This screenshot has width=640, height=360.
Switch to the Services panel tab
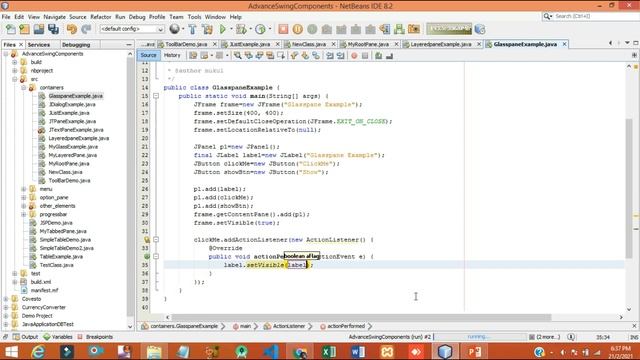pyautogui.click(x=39, y=44)
